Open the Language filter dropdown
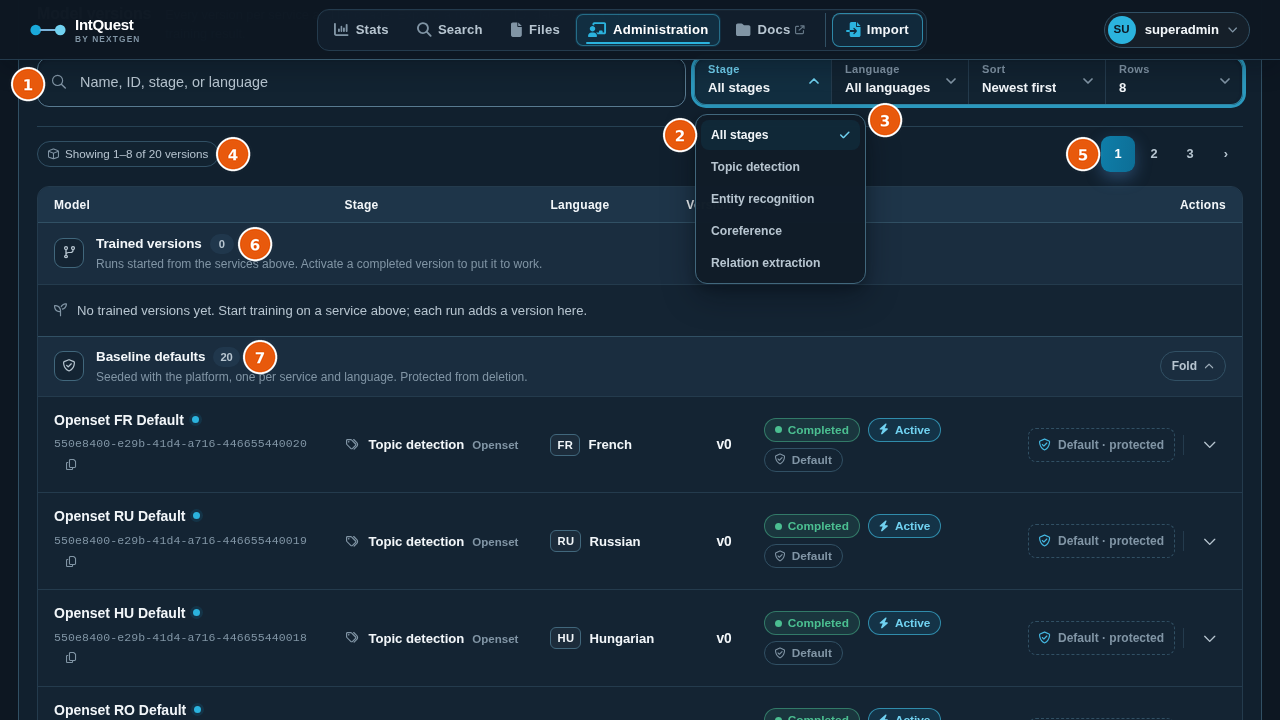 coord(900,81)
